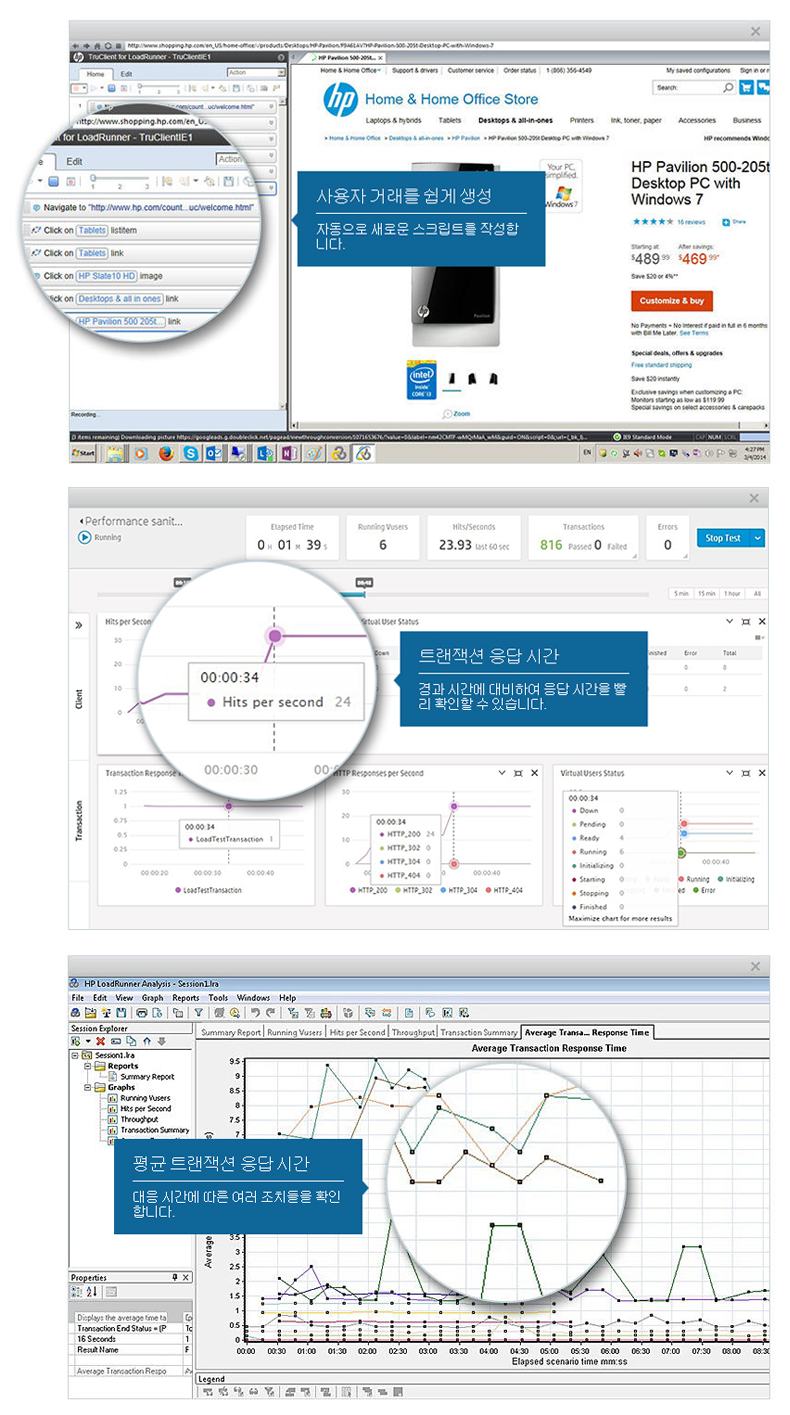The image size is (790, 1415).
Task: Maximize the HTTP Responses per Second chart
Action: [x=517, y=773]
